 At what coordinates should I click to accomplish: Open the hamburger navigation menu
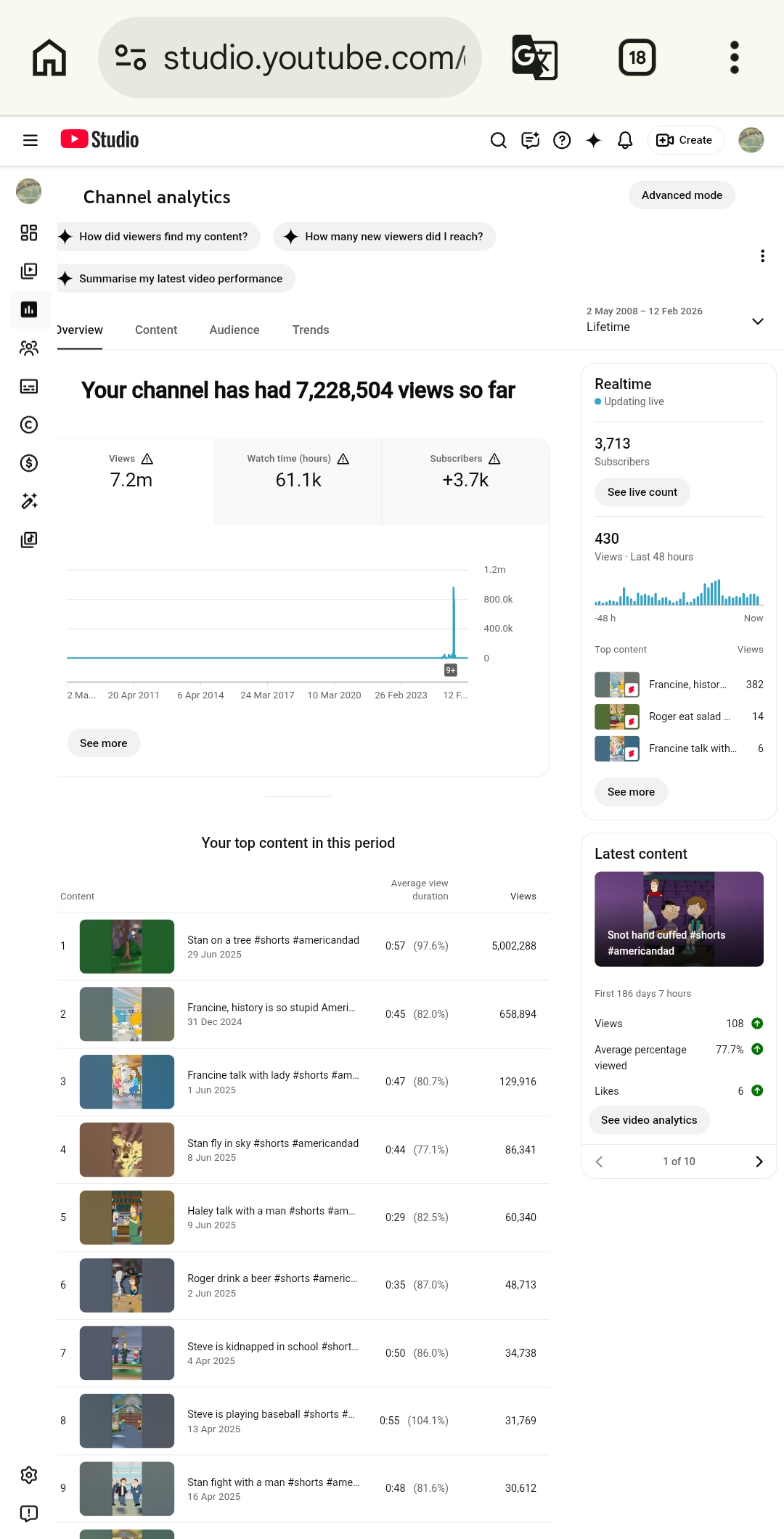[30, 140]
